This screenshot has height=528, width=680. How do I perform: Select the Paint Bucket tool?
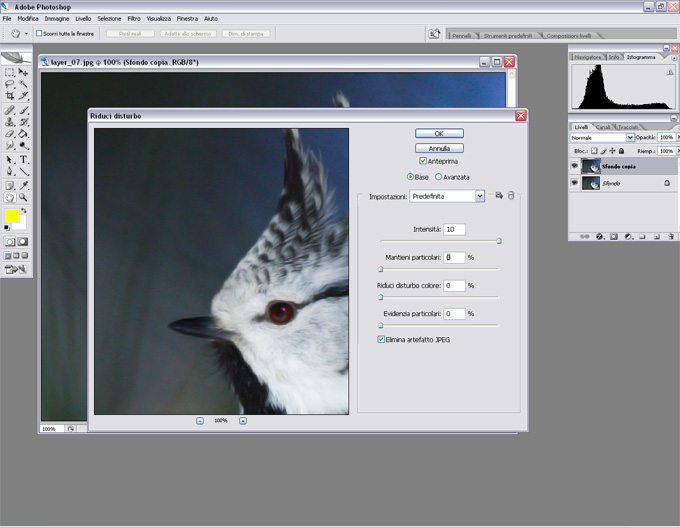click(x=23, y=134)
